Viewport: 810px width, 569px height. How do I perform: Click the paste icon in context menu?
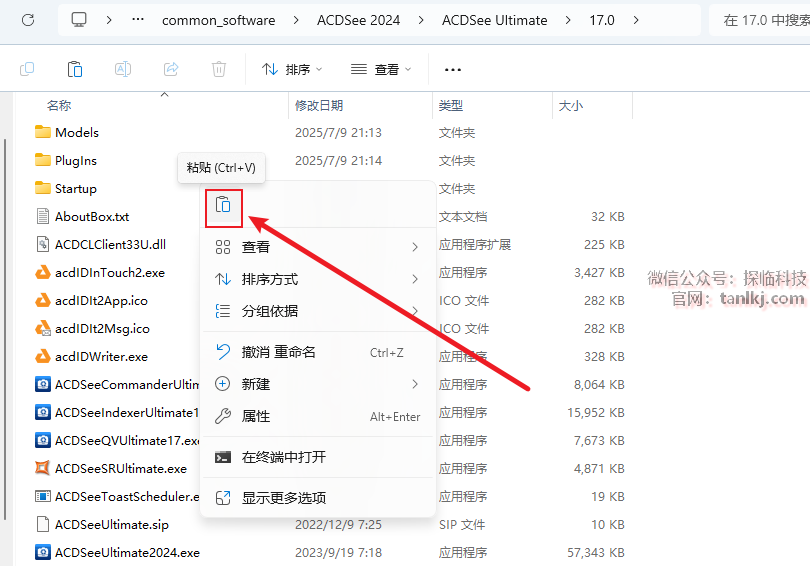224,205
